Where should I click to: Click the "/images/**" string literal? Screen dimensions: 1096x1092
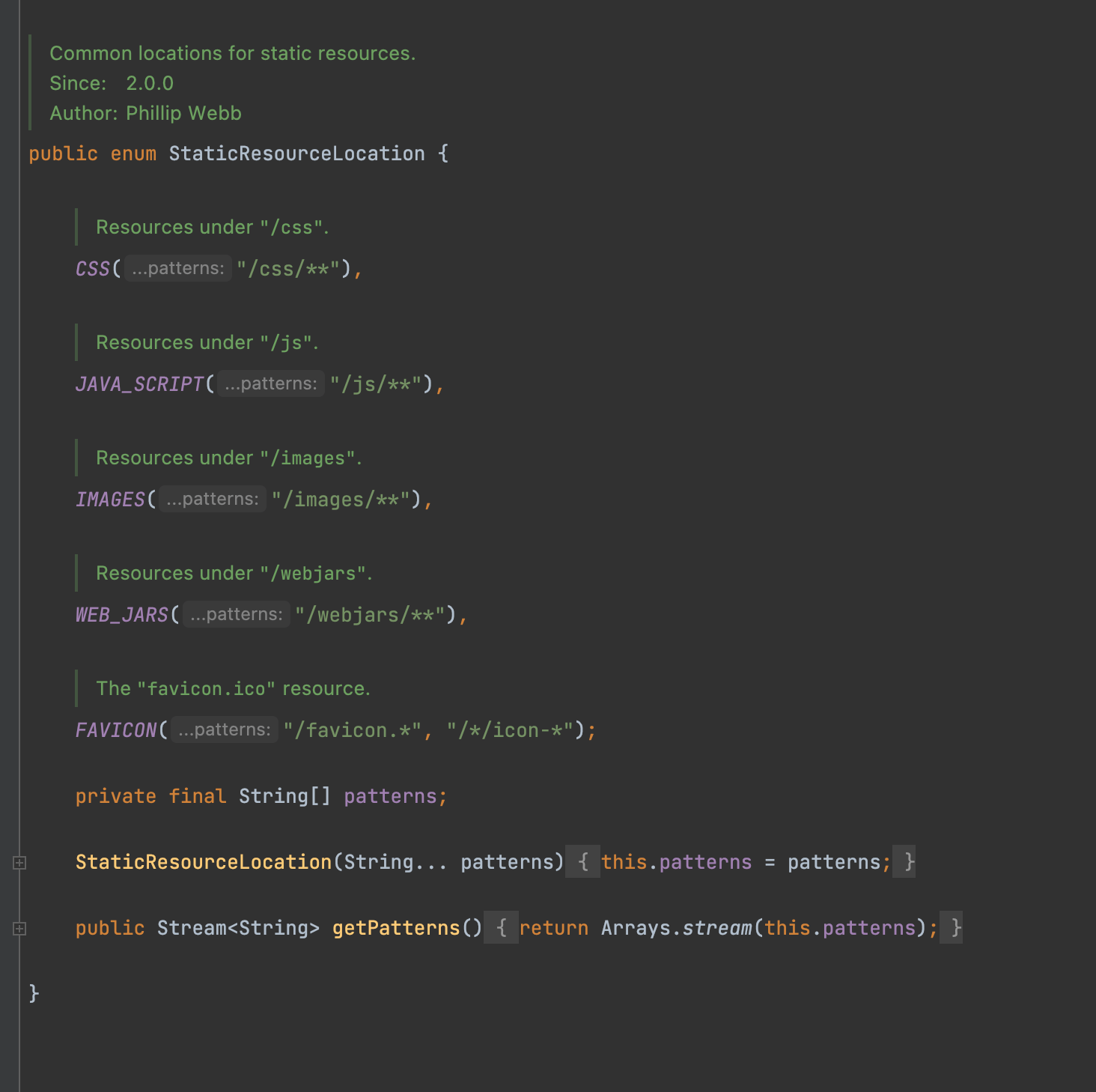pos(341,500)
